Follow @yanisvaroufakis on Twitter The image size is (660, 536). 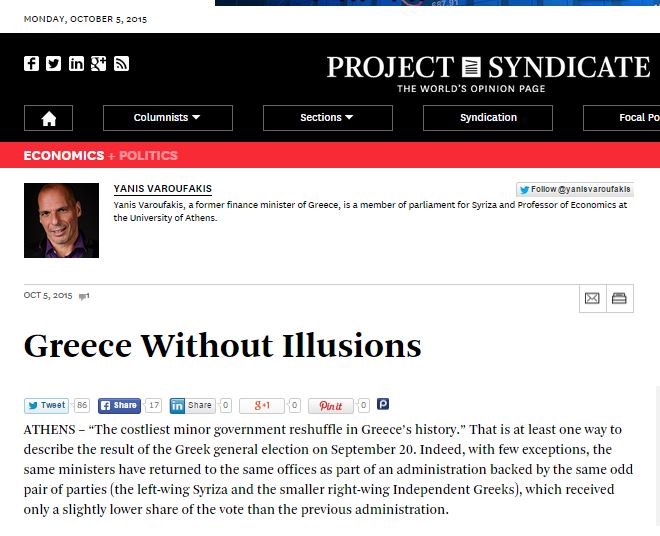point(575,189)
